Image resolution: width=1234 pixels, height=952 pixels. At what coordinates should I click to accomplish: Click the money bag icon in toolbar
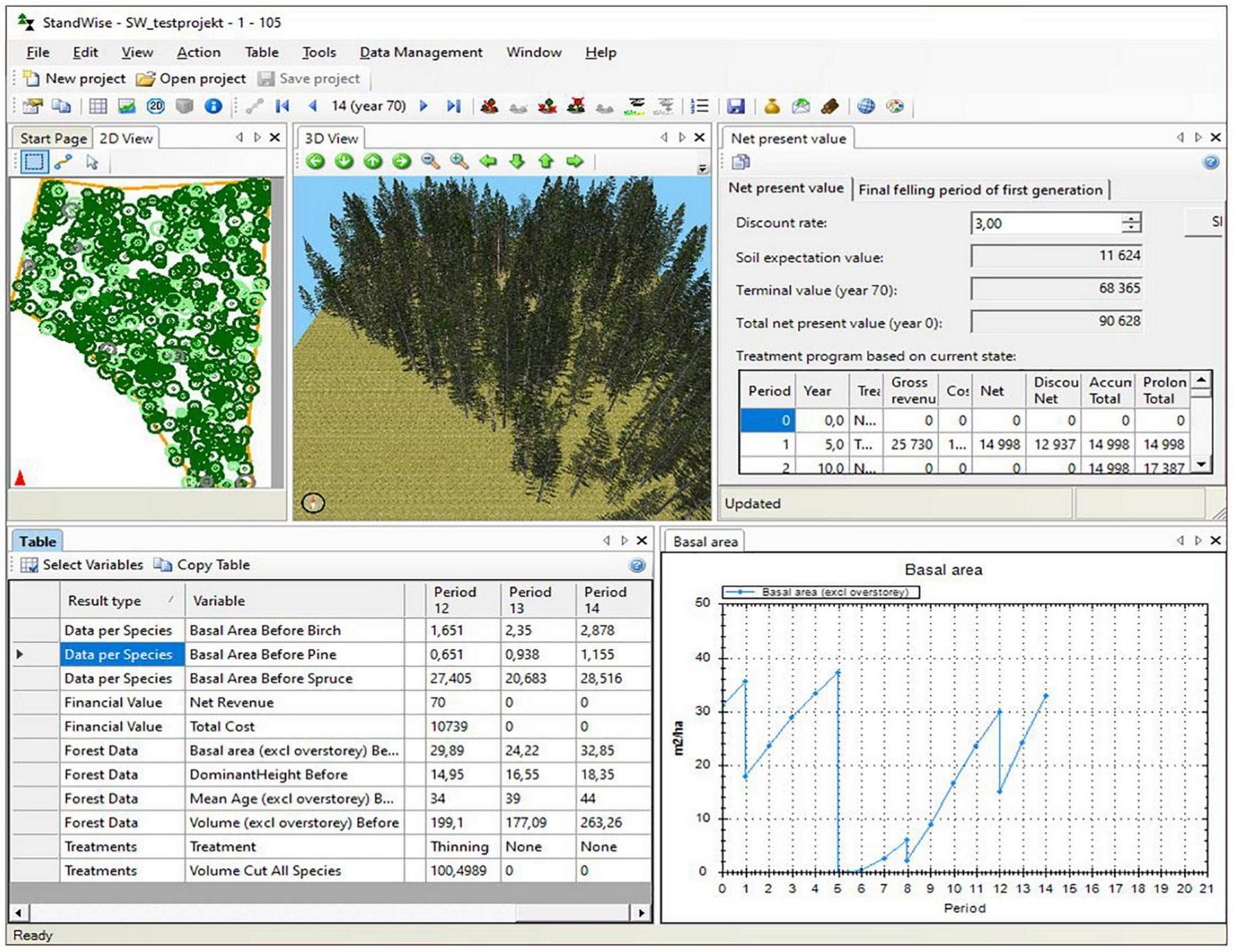[x=772, y=107]
